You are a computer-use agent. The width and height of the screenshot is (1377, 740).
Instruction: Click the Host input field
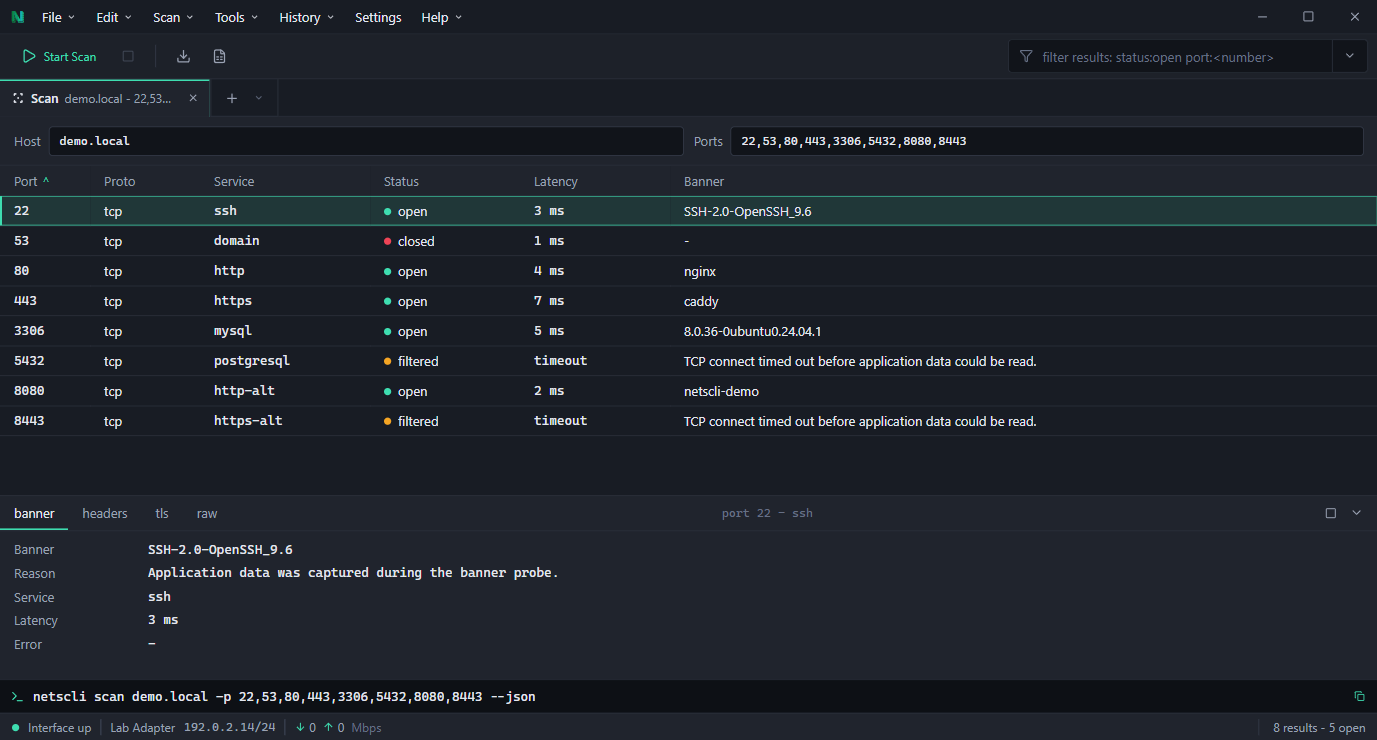(x=366, y=141)
